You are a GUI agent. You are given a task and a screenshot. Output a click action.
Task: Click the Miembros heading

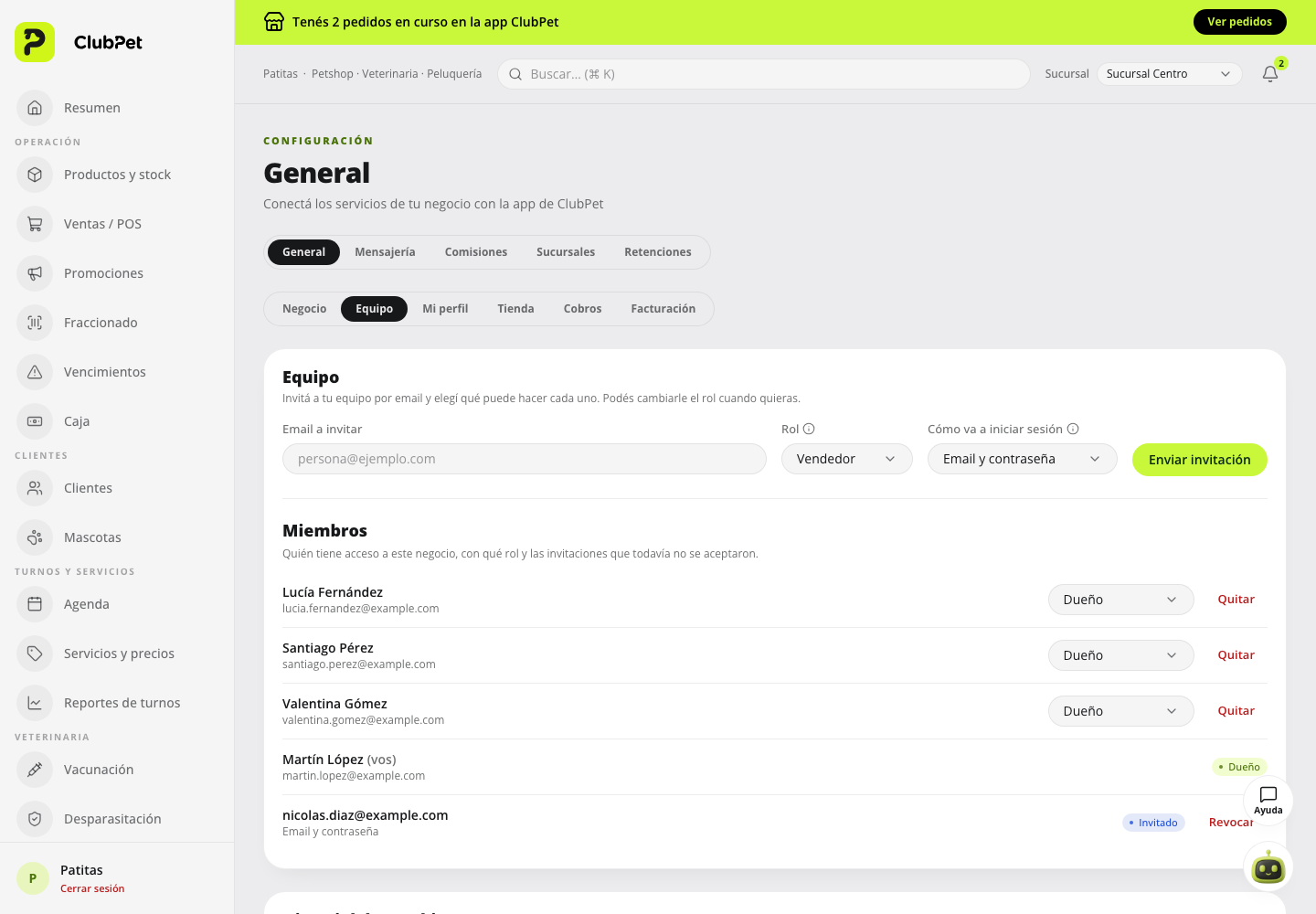(324, 531)
